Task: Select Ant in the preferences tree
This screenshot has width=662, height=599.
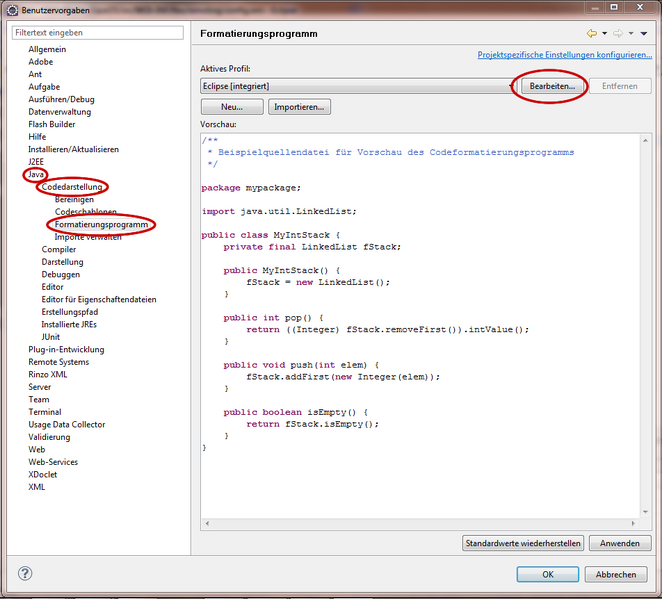Action: pyautogui.click(x=35, y=74)
